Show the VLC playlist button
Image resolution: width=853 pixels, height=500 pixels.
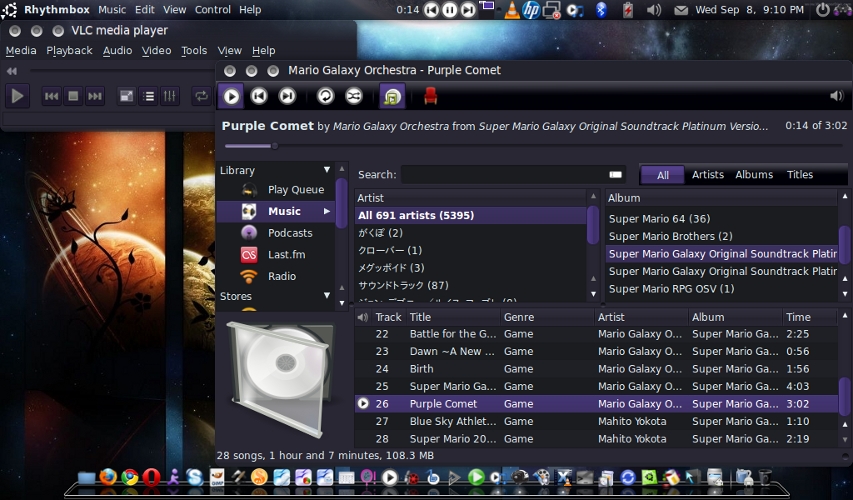[x=148, y=96]
